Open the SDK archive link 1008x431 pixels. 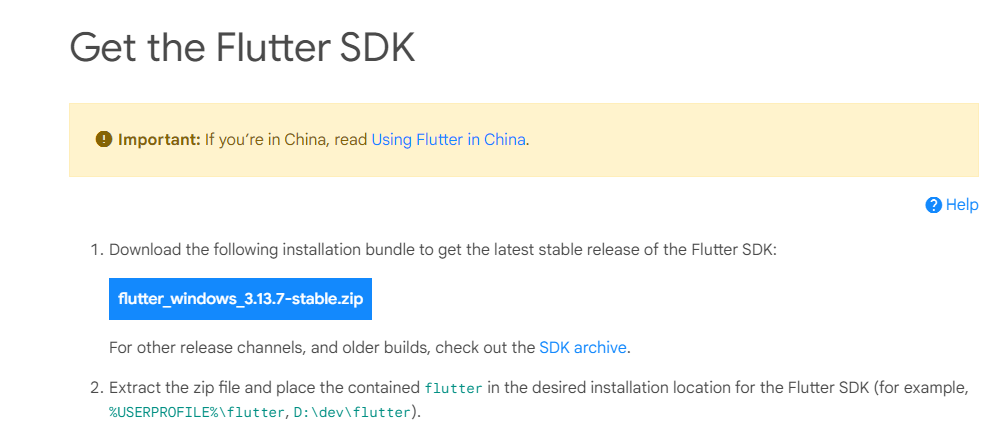[x=582, y=348]
